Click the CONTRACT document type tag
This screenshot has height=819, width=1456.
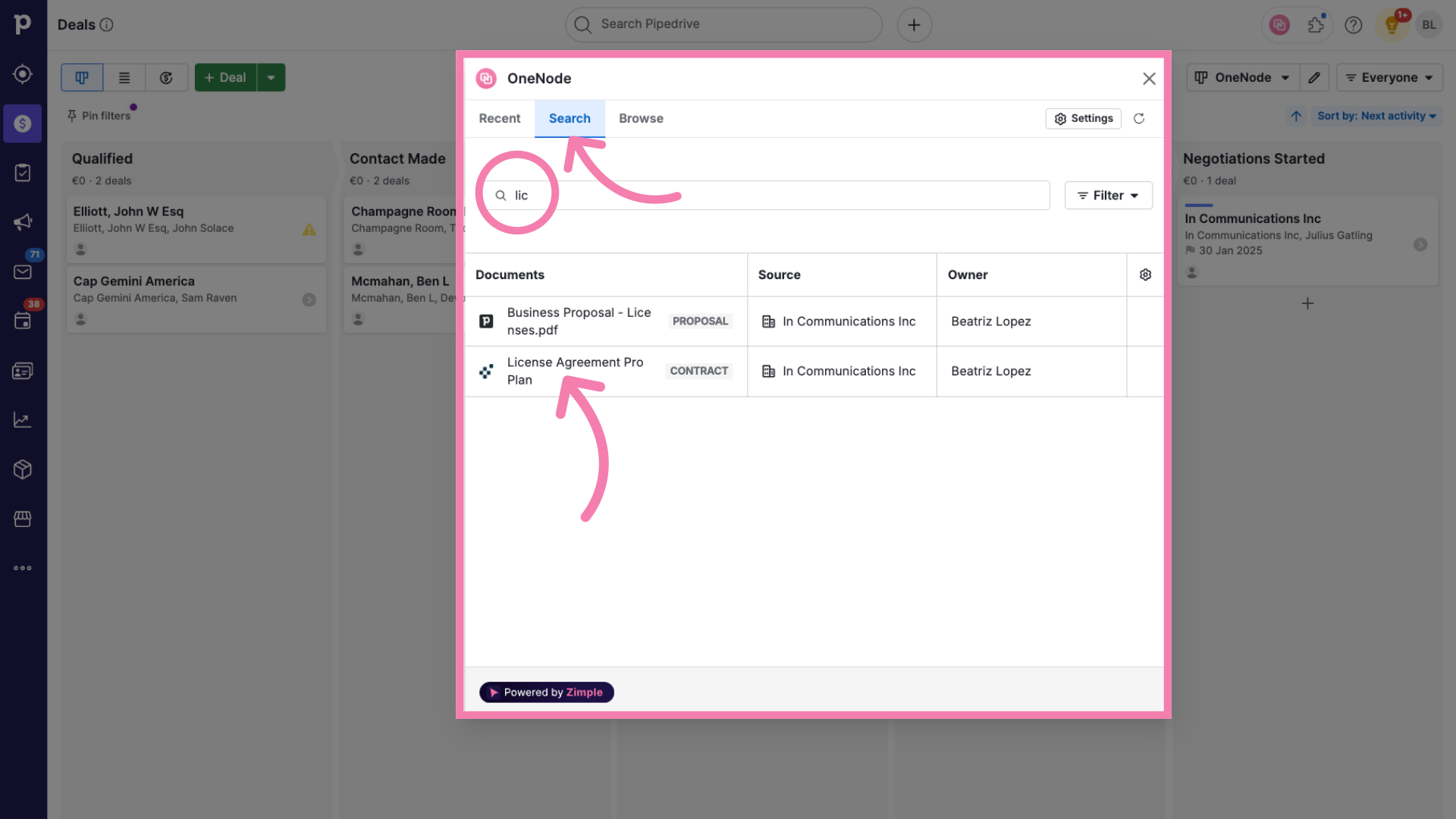click(698, 371)
